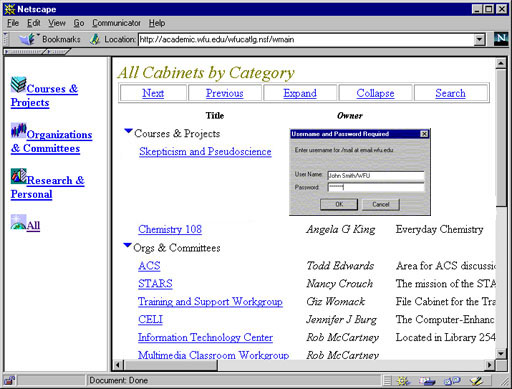Click the horizontal scrollbar left arrow
The image size is (512, 389).
tap(118, 365)
